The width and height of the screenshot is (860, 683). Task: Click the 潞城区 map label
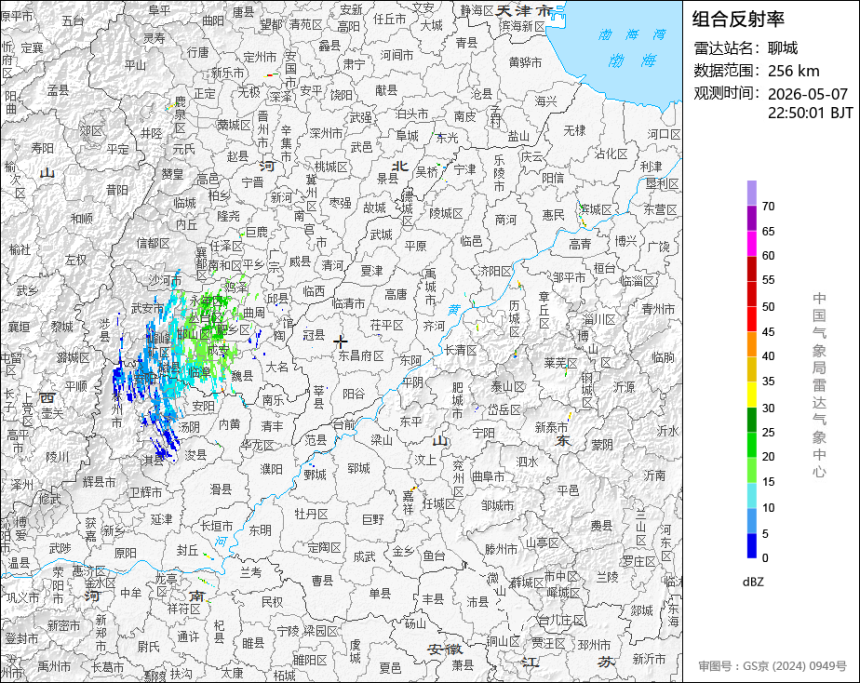(73, 358)
